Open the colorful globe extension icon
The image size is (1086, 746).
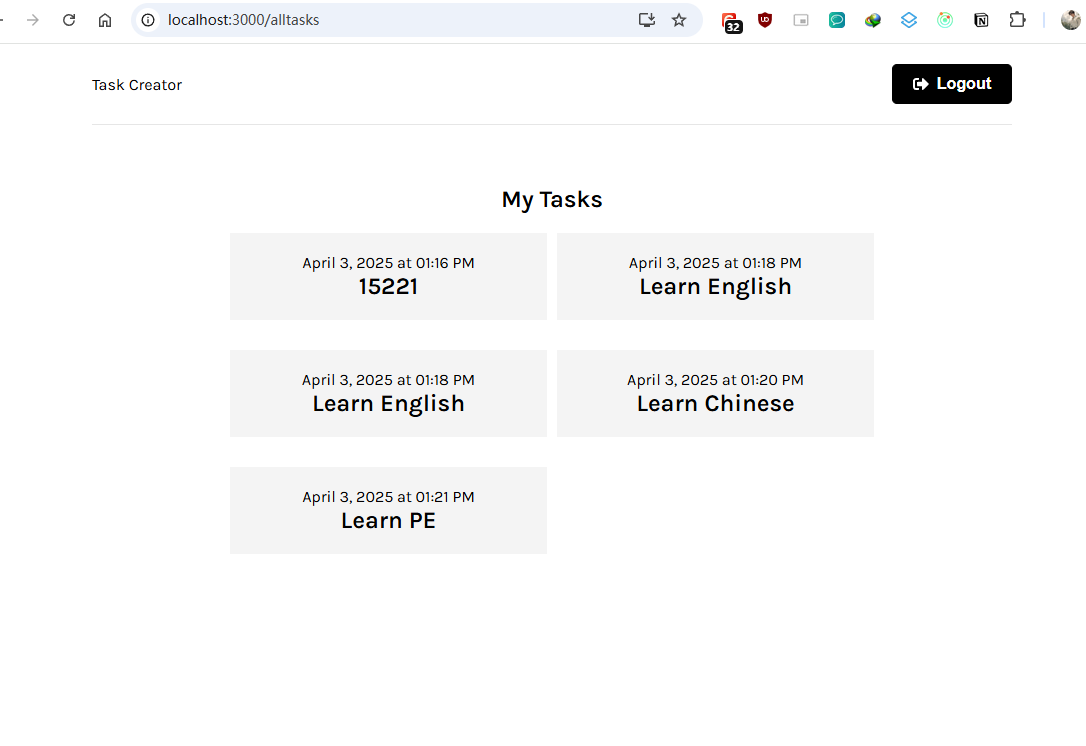pos(873,20)
